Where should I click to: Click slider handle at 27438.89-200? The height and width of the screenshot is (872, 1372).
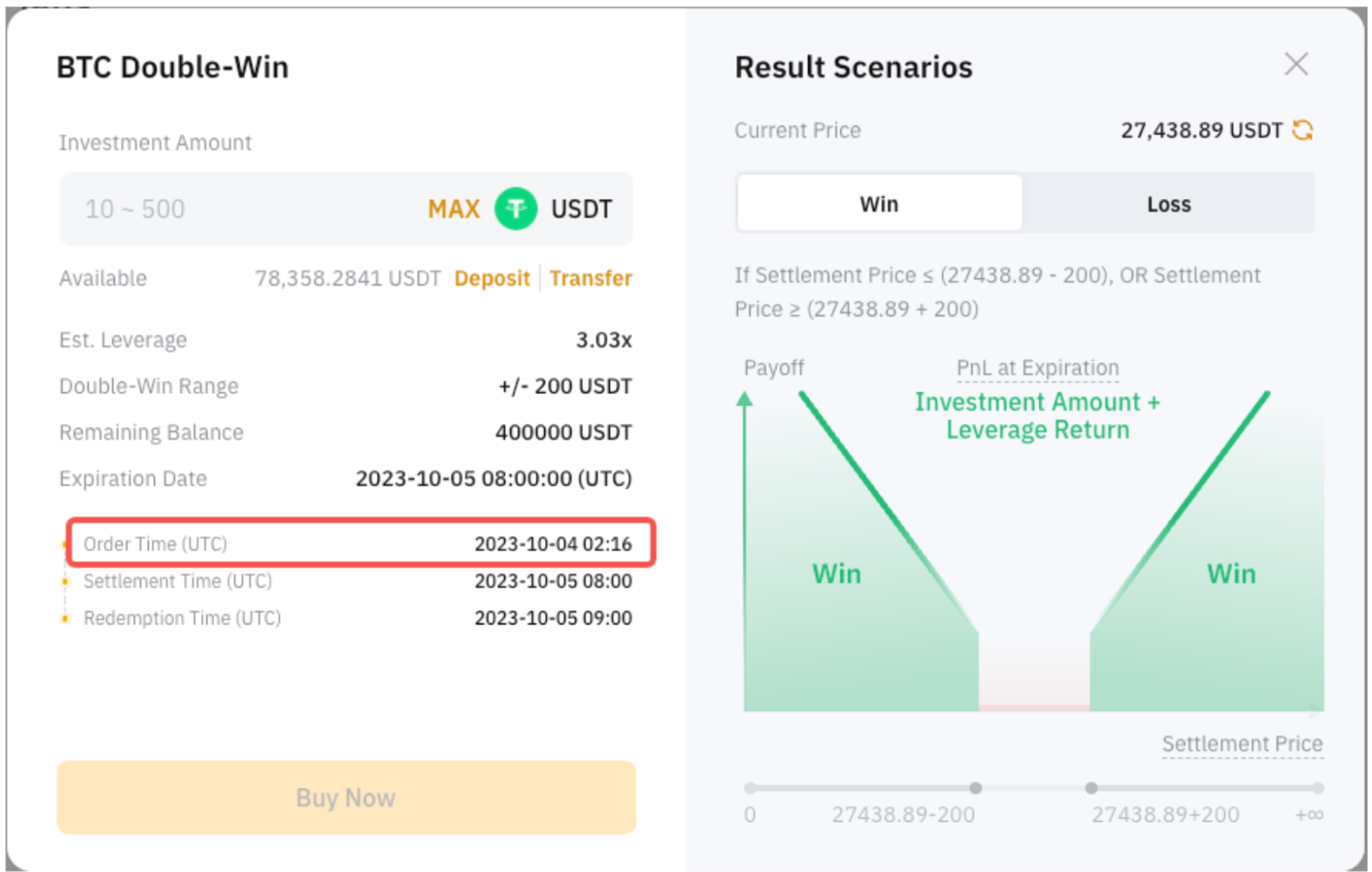(x=976, y=788)
